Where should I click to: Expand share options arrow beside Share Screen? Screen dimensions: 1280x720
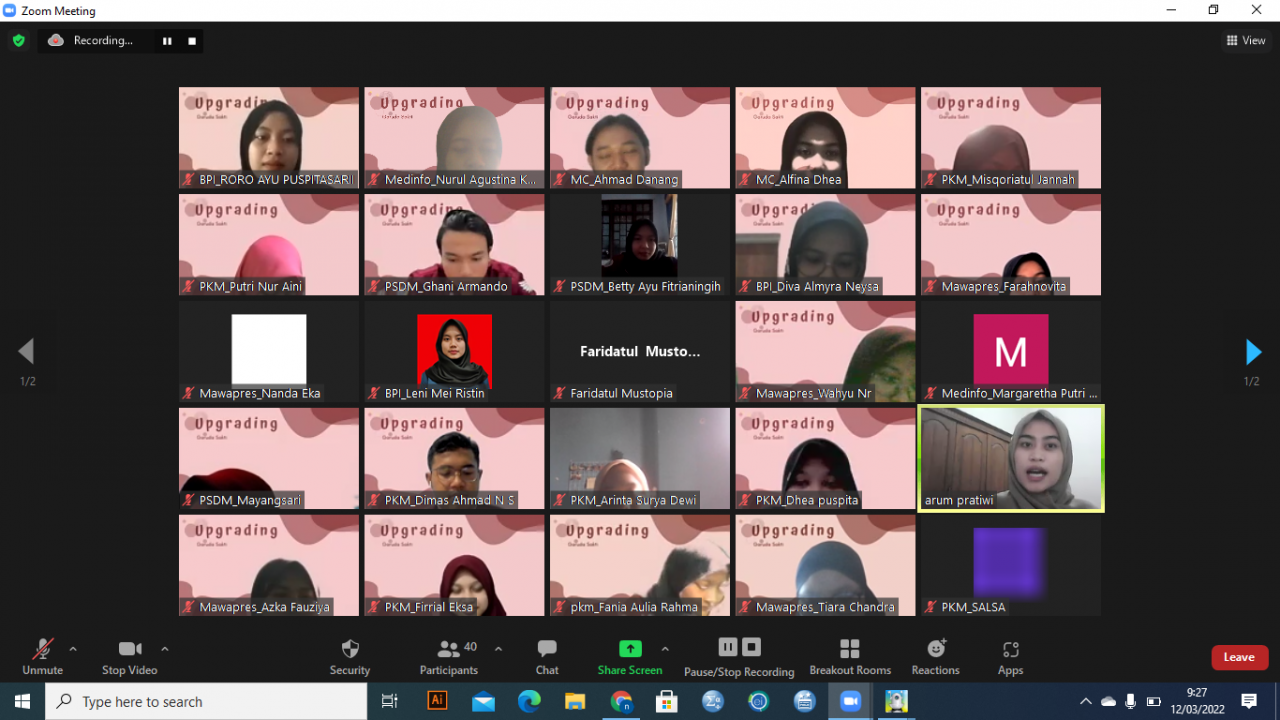coord(665,648)
